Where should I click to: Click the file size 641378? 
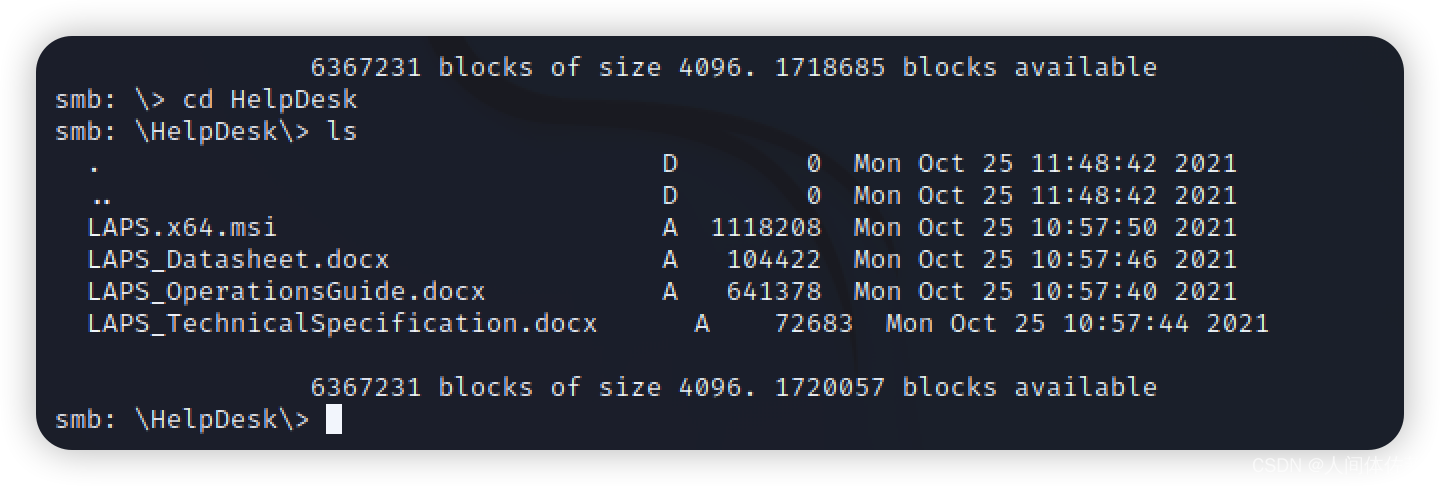[774, 291]
